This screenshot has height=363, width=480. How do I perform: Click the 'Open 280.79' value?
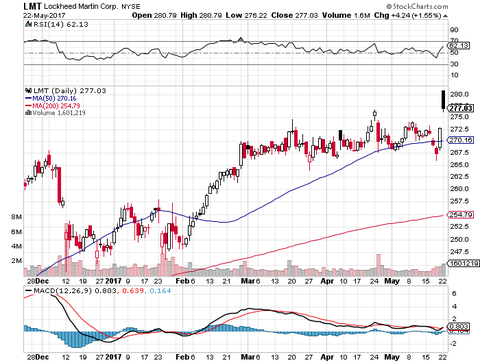click(154, 15)
